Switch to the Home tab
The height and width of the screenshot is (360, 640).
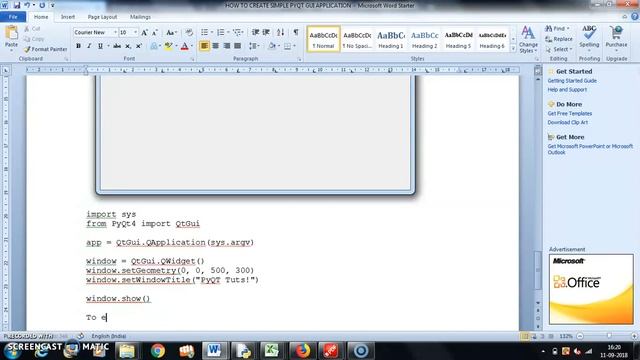click(x=41, y=17)
